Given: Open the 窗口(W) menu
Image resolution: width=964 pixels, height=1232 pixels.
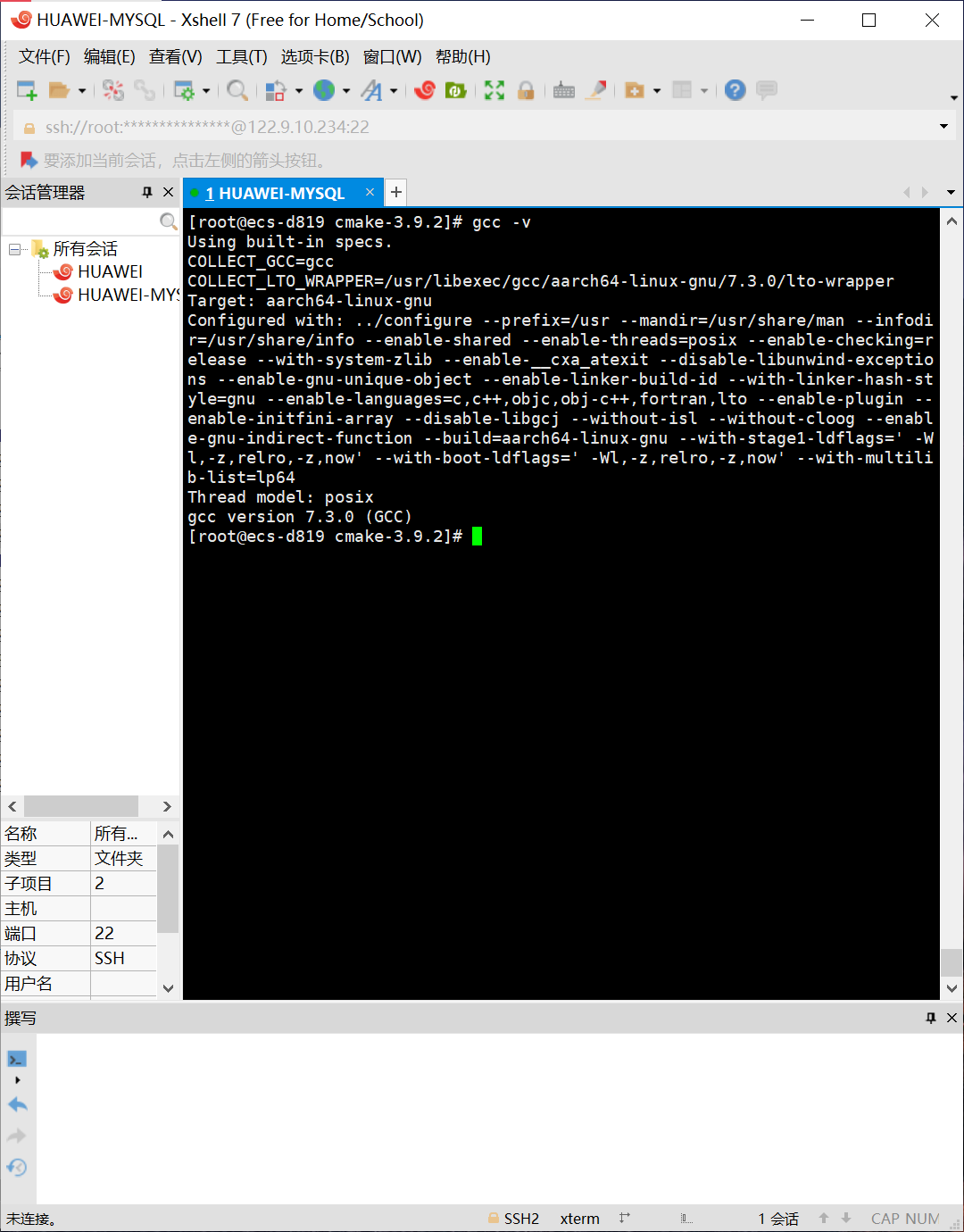Looking at the screenshot, I should [393, 57].
